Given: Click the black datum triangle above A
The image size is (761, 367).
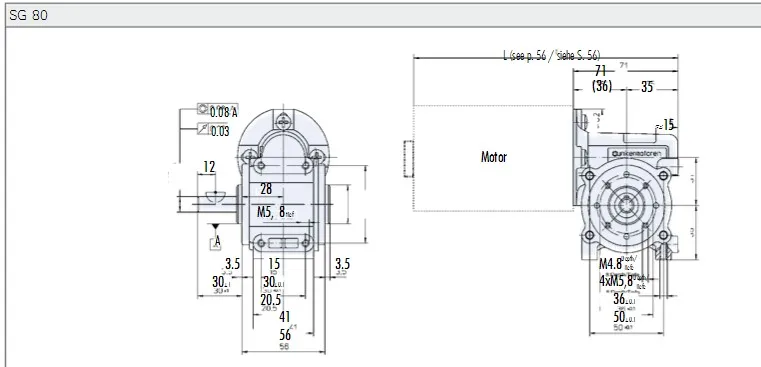Looking at the screenshot, I should [x=215, y=227].
